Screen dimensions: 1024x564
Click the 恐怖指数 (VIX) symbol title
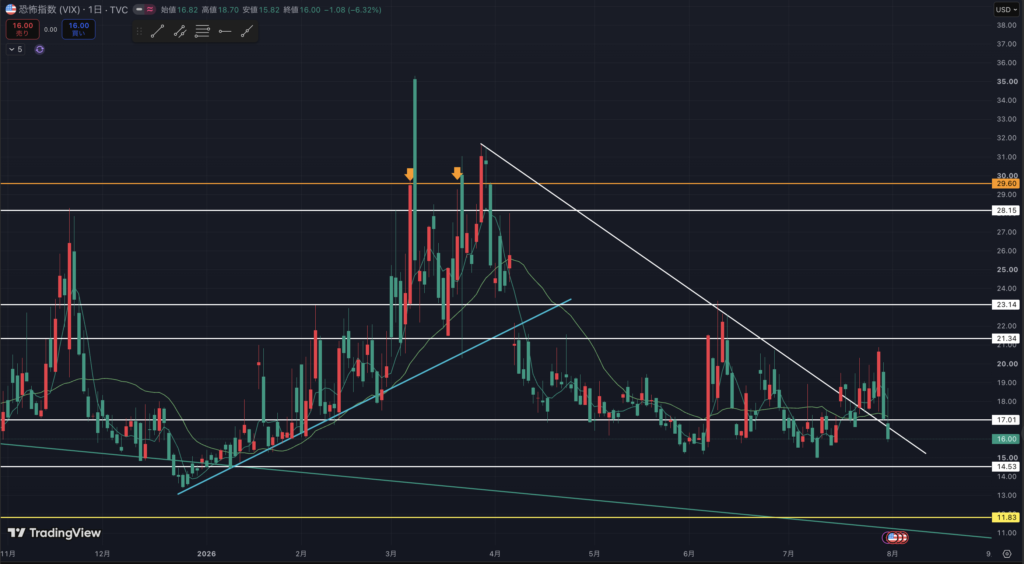coord(46,10)
